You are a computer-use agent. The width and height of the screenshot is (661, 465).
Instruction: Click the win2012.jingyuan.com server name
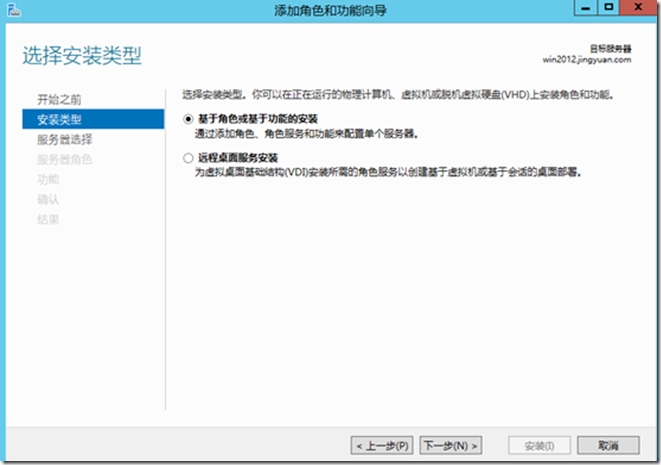click(587, 59)
